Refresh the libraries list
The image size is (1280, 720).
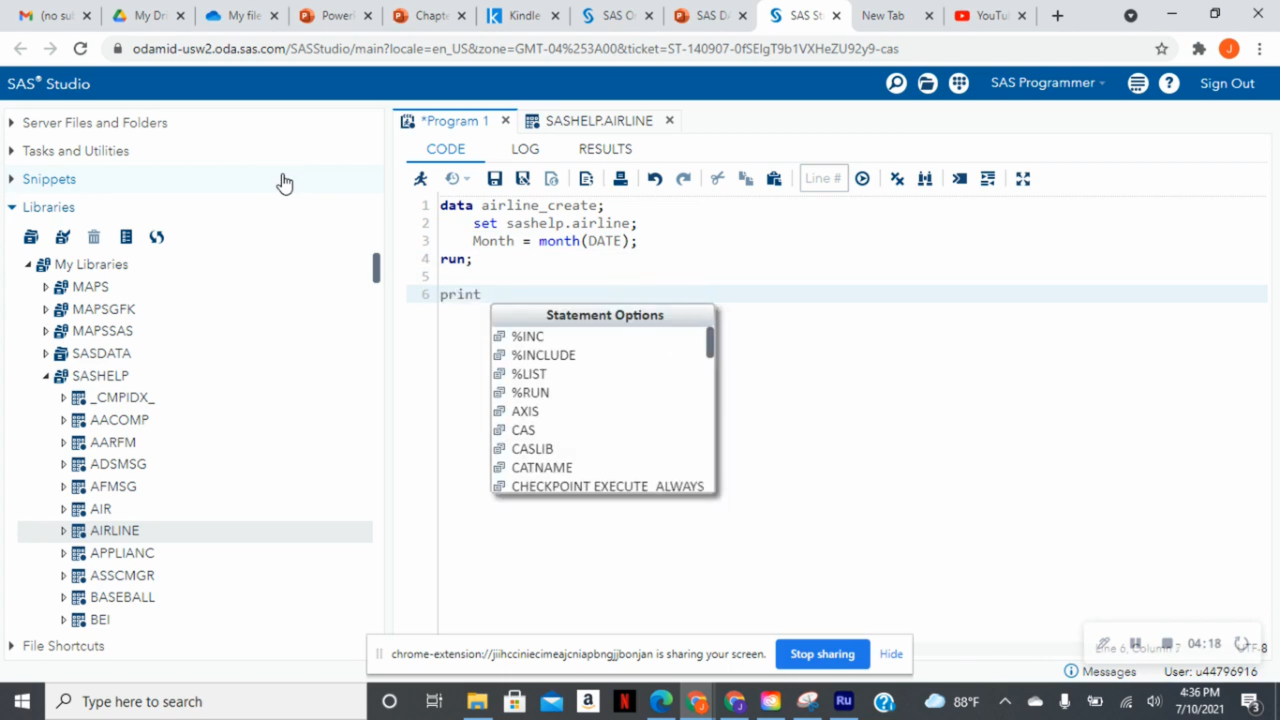click(157, 237)
